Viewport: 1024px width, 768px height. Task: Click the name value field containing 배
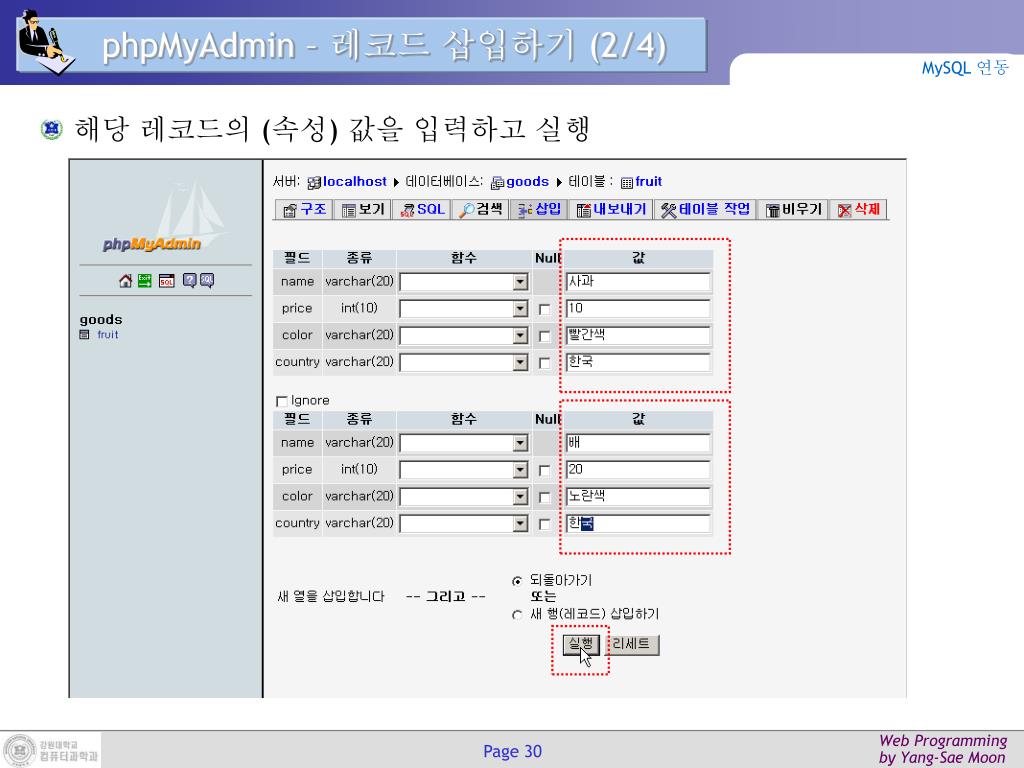(638, 443)
